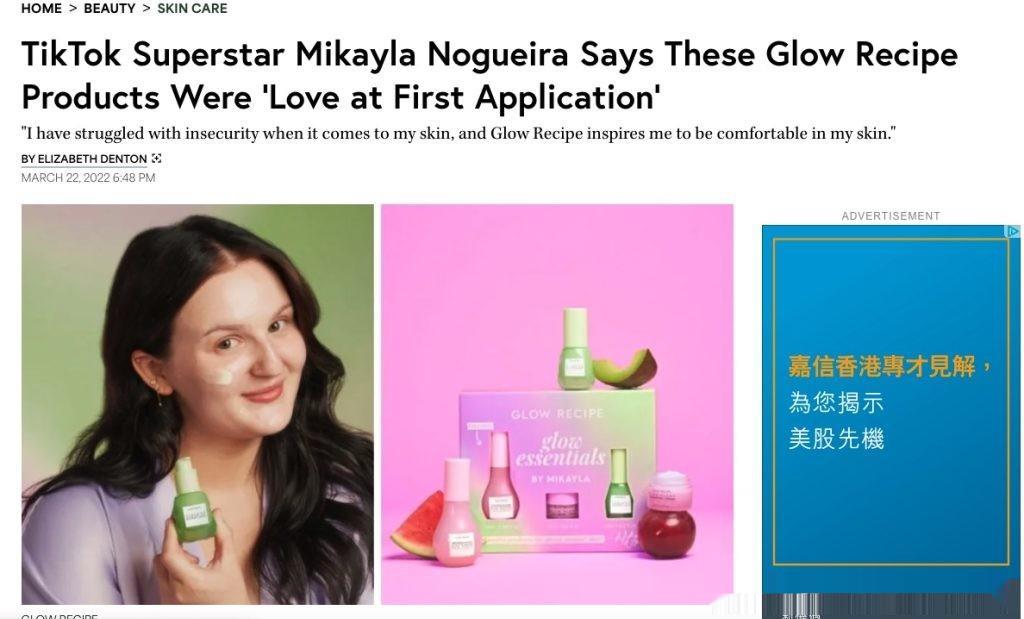Image resolution: width=1024 pixels, height=619 pixels.
Task: Click the ADVERTISEMENT label above the banner
Action: pyautogui.click(x=891, y=216)
